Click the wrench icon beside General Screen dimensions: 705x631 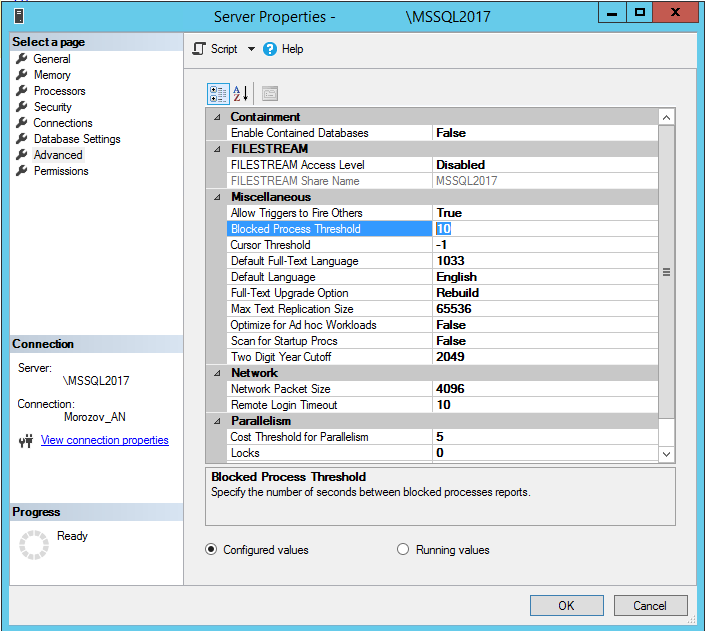(22, 58)
